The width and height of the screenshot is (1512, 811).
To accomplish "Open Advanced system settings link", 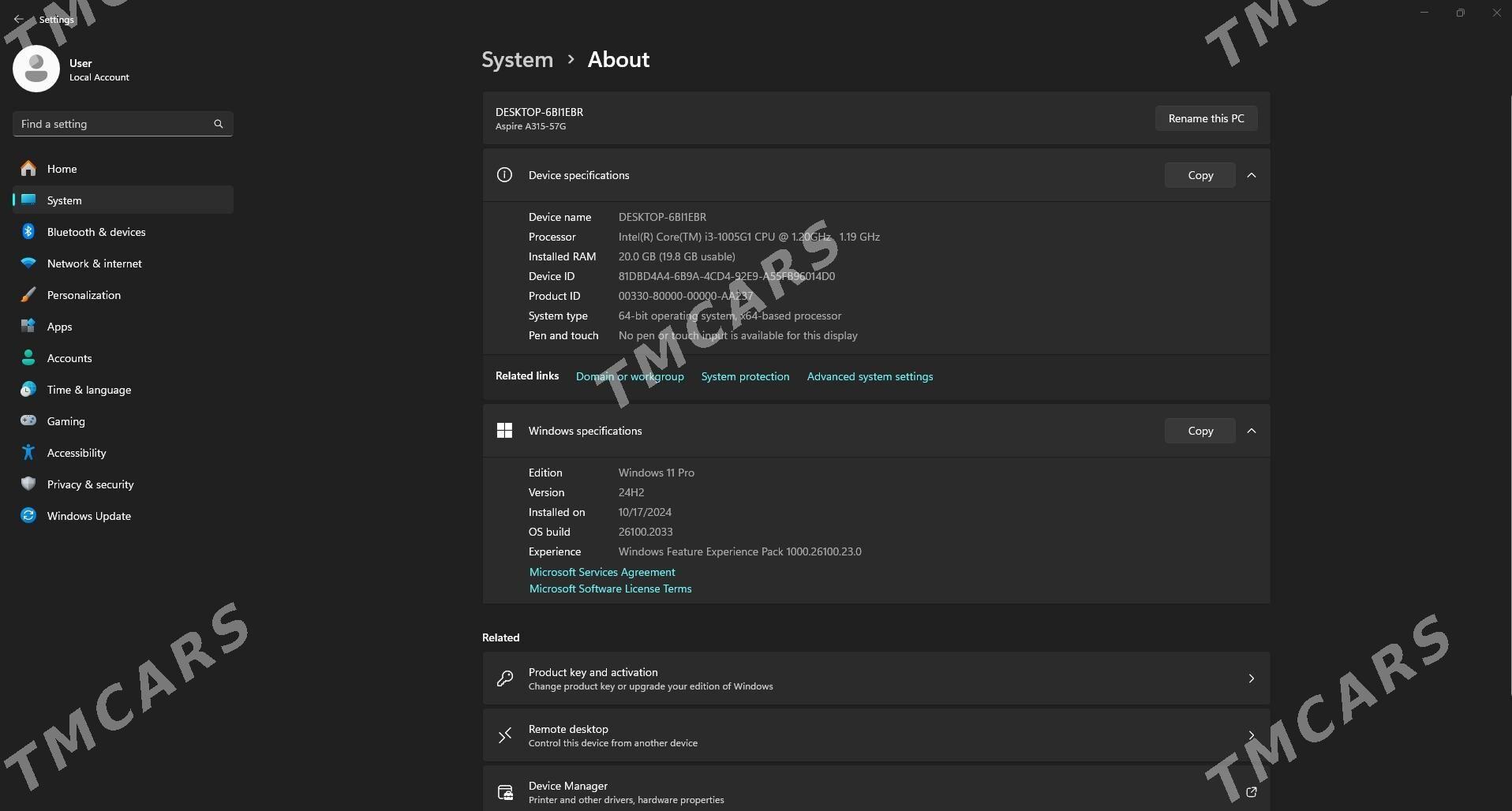I will tap(870, 376).
